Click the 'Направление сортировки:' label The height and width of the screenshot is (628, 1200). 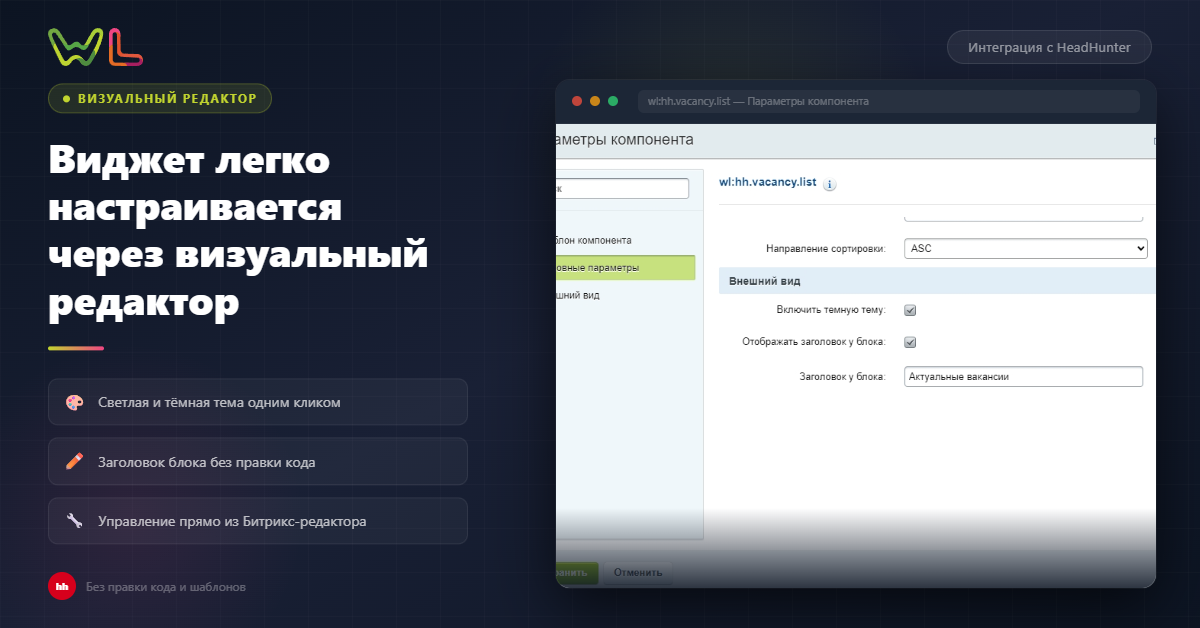tap(825, 248)
